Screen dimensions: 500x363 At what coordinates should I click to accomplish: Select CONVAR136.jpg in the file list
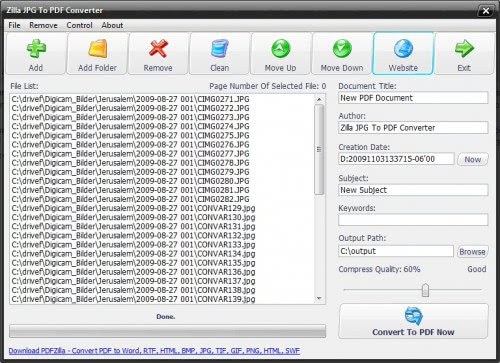coord(133,272)
